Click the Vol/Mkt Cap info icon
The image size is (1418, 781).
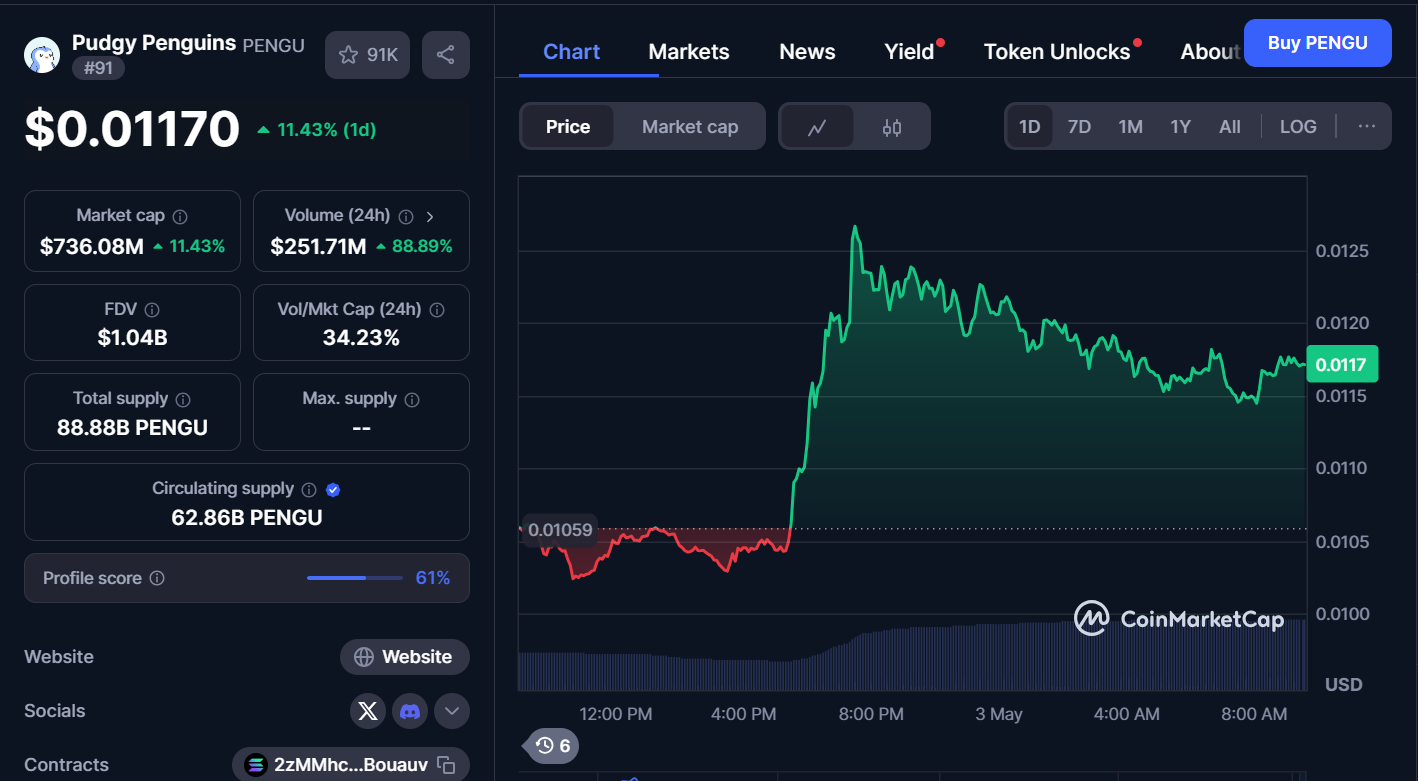pos(437,310)
